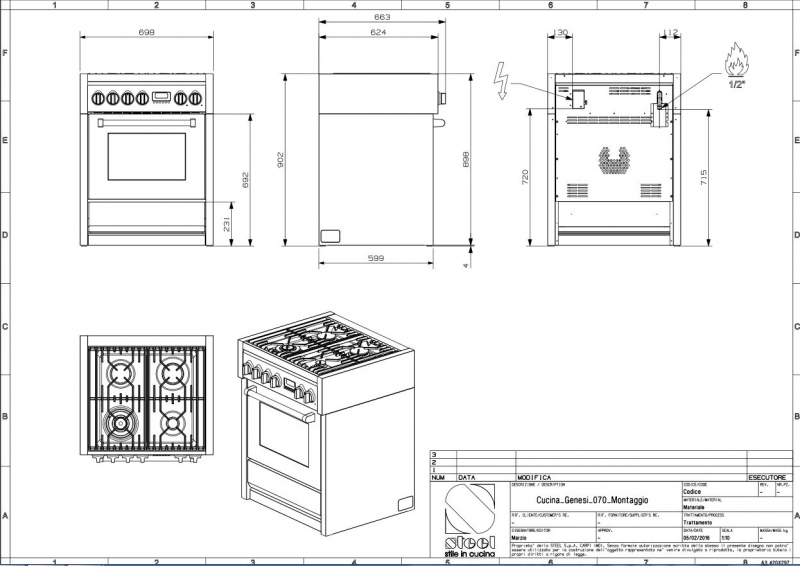Image resolution: width=800 pixels, height=566 pixels.
Task: Select the side profile view of the cooker
Action: 380,160
